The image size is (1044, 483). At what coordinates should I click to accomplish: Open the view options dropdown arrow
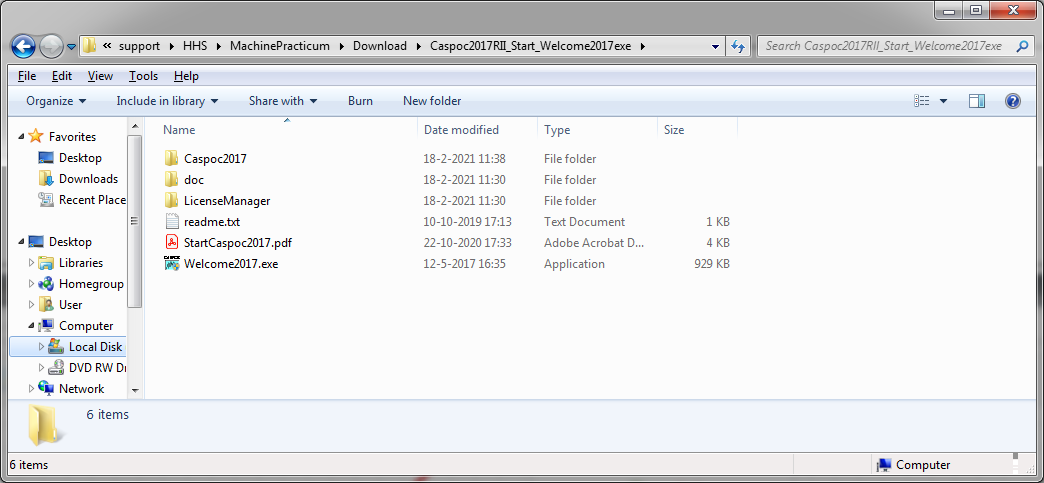pyautogui.click(x=943, y=101)
